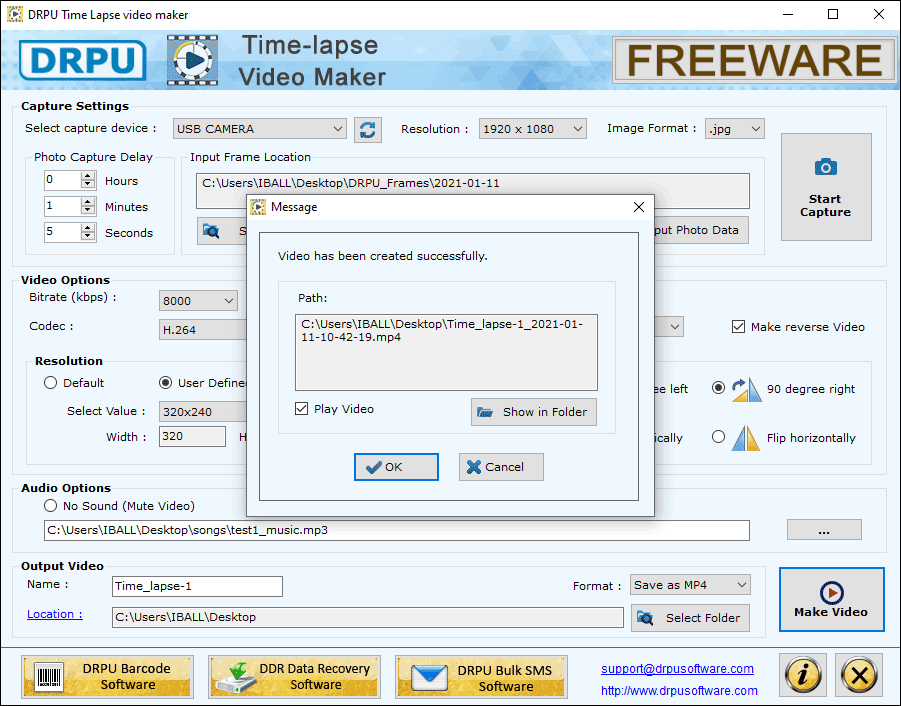The image size is (901, 706).
Task: Click the output Location path field
Action: click(368, 618)
